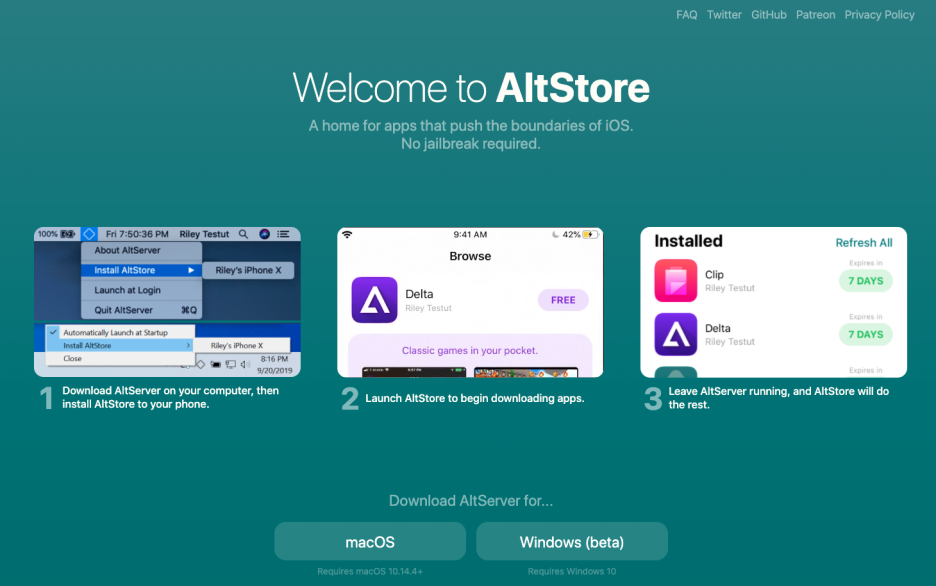Screen dimensions: 936x586
Task: Tap the FREE button for Delta
Action: (x=563, y=300)
